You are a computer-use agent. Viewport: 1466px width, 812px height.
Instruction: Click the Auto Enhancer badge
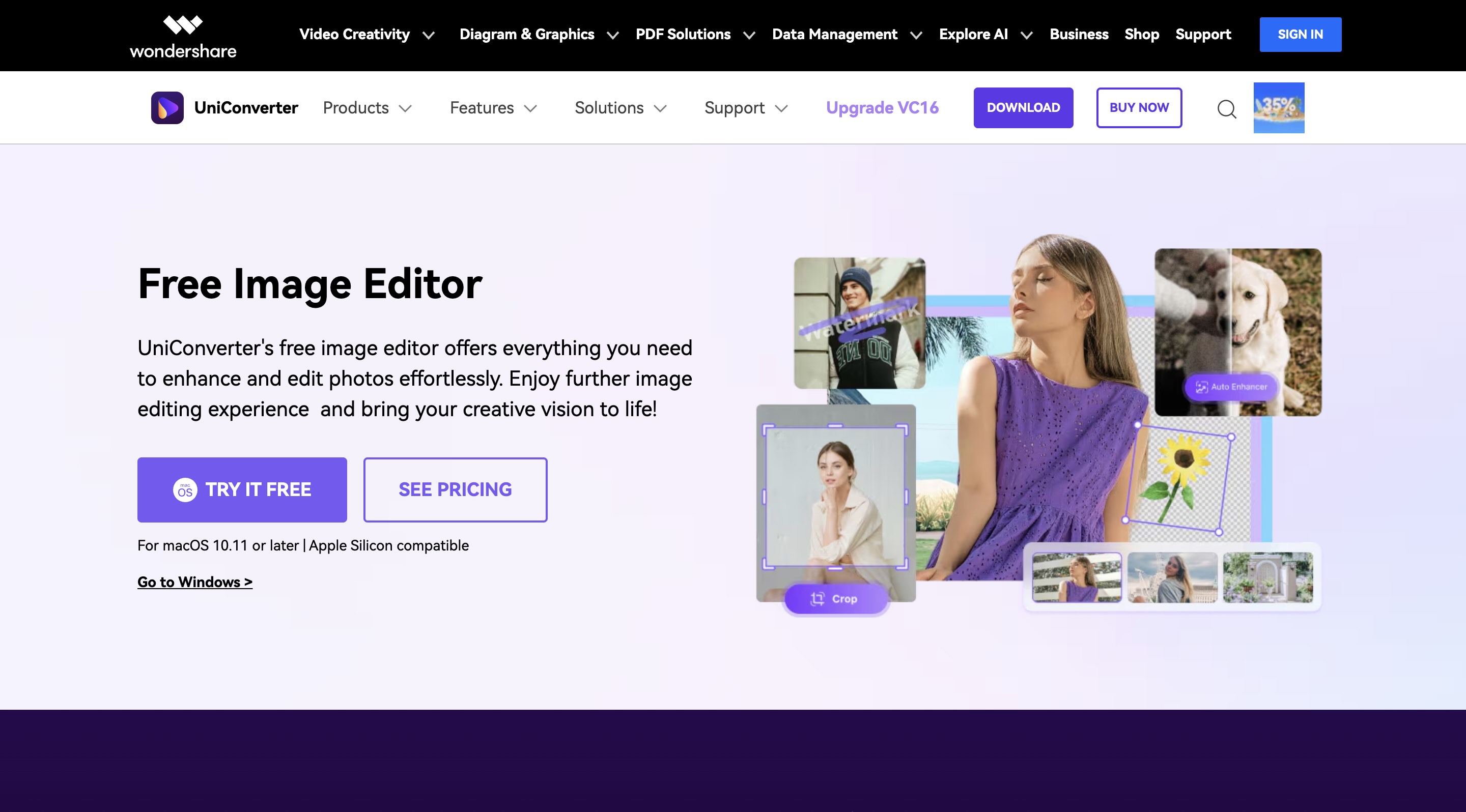coord(1231,387)
